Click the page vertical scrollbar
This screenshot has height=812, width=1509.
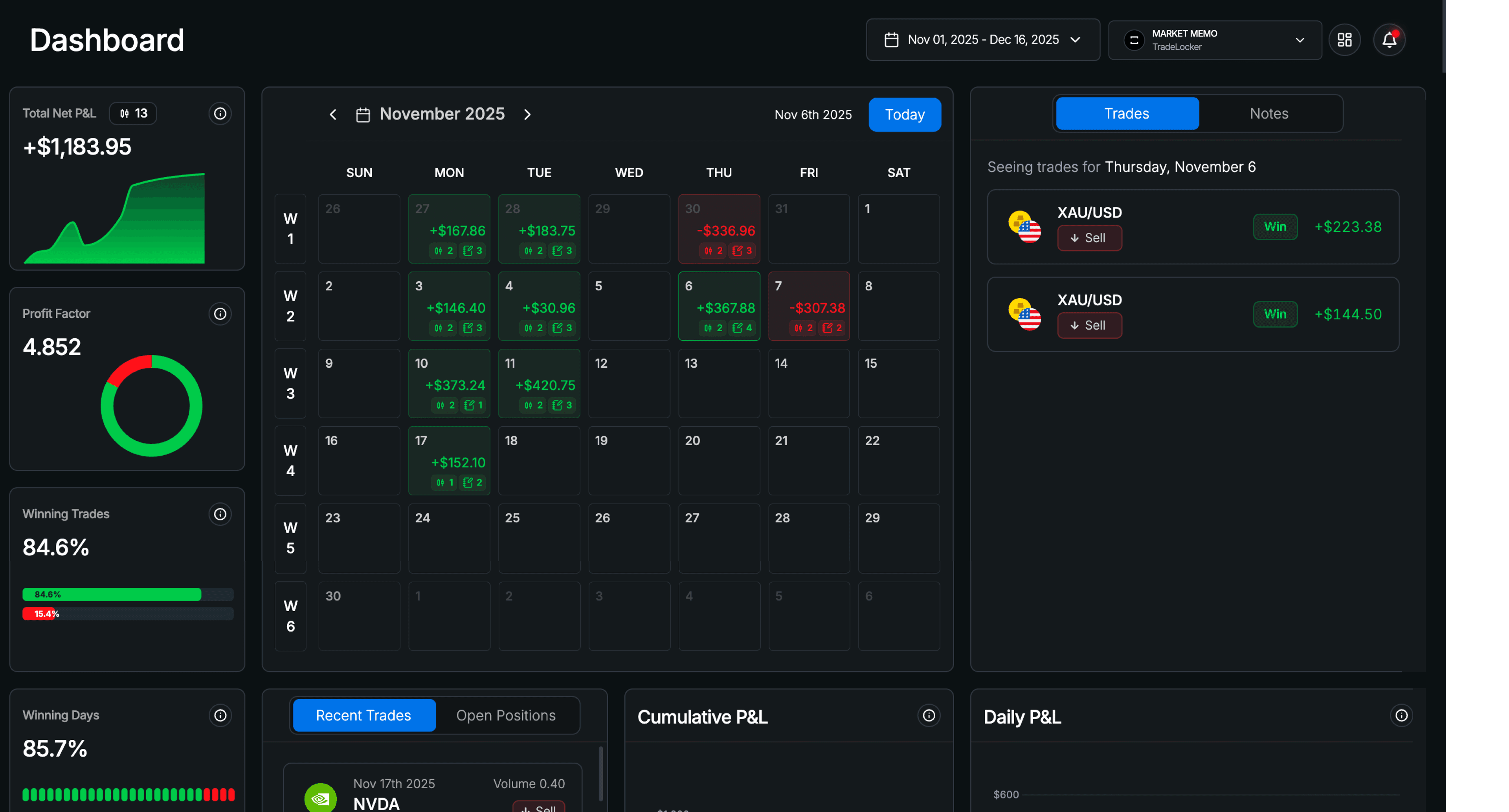pos(1443,36)
